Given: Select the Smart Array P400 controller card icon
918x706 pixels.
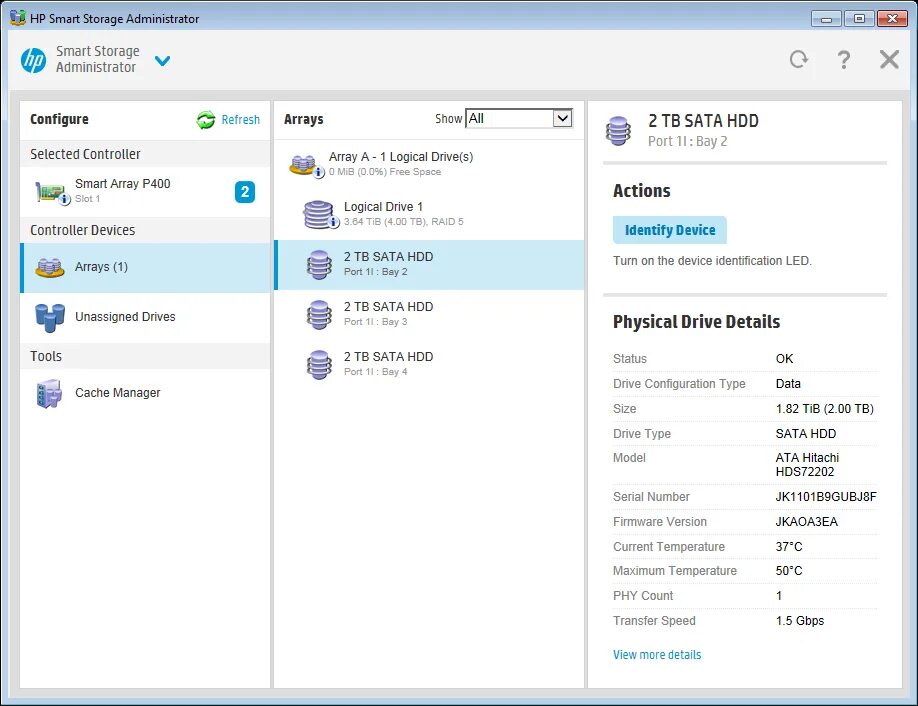Looking at the screenshot, I should click(x=53, y=192).
